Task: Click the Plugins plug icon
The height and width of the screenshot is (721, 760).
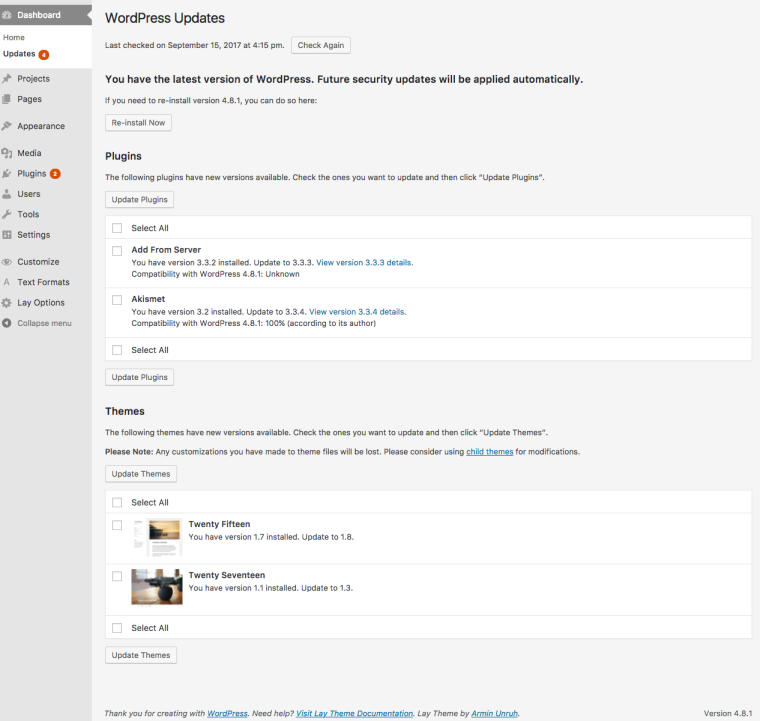Action: coord(8,174)
